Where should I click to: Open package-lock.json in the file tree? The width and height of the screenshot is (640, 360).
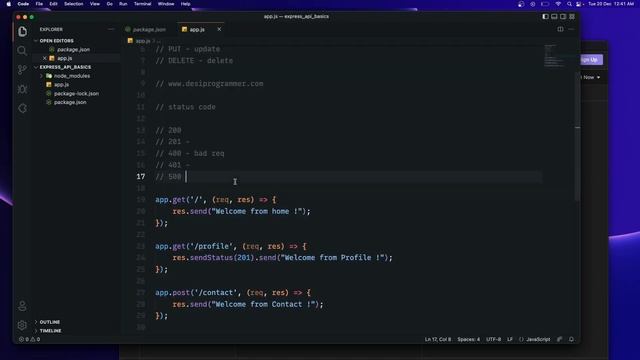point(76,93)
